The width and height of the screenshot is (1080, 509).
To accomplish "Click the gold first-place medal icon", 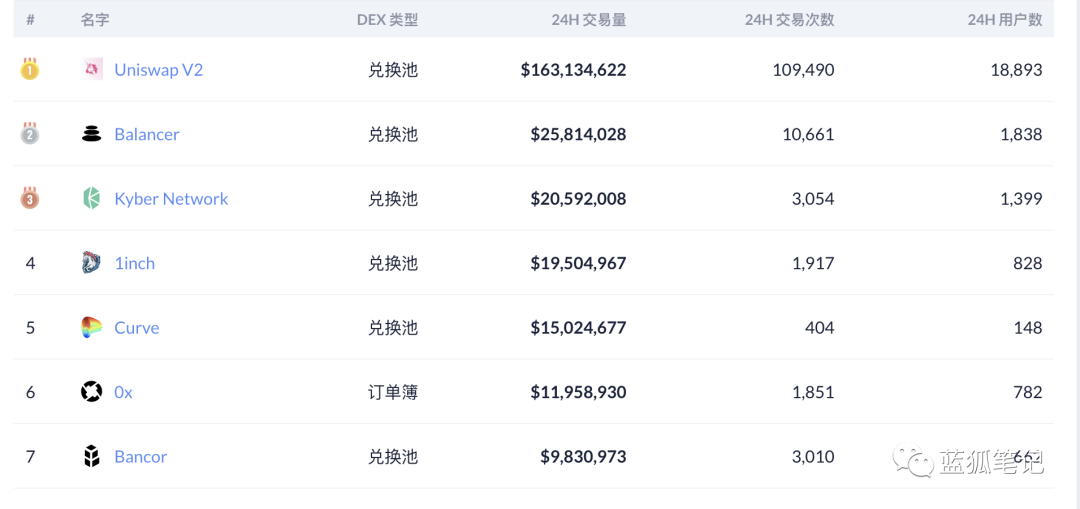I will tap(30, 69).
